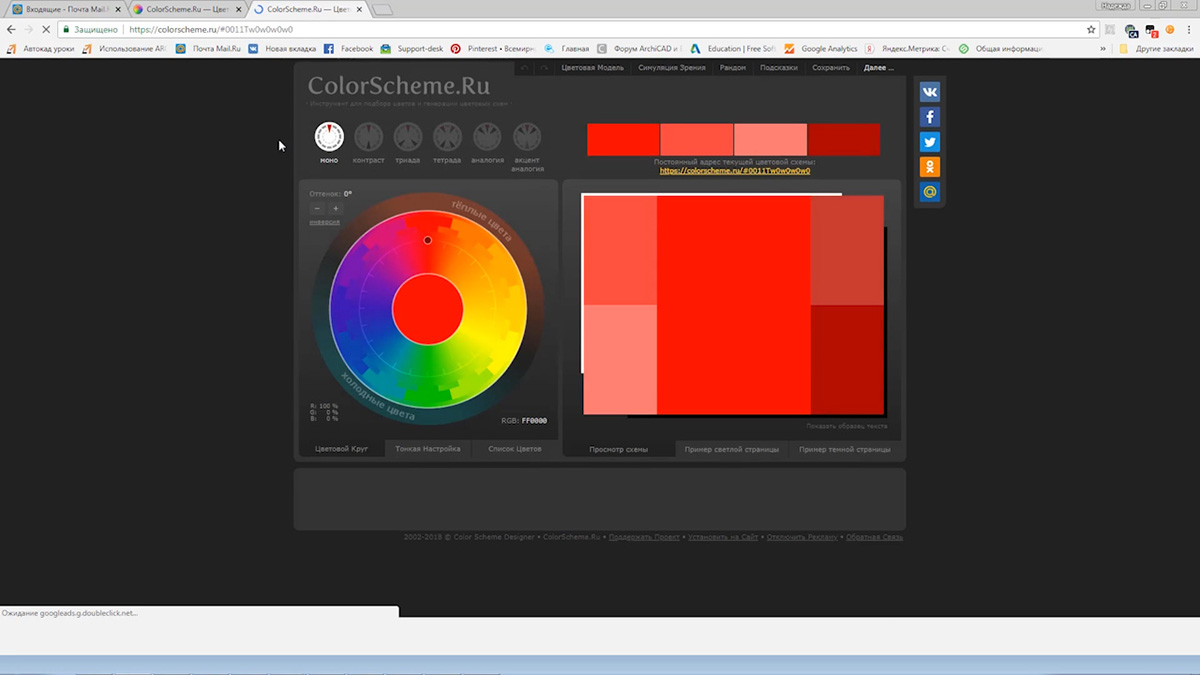Open the permanent colorscheme.ru scheme link
This screenshot has width=1200, height=675.
[x=735, y=171]
